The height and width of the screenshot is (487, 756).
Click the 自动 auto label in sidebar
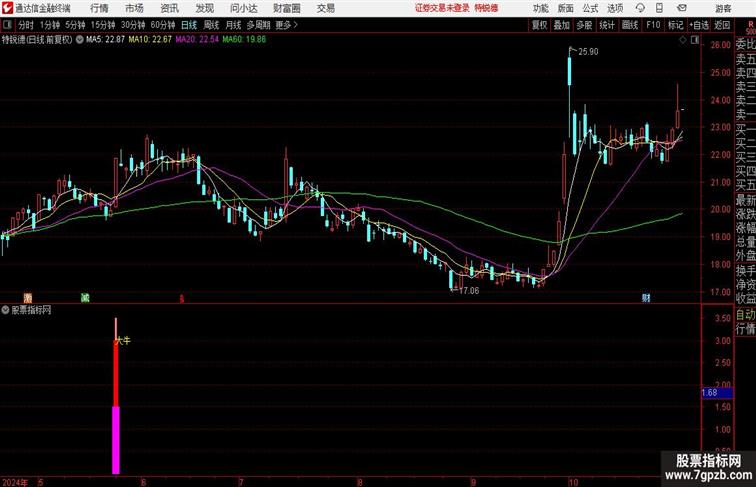tap(745, 315)
